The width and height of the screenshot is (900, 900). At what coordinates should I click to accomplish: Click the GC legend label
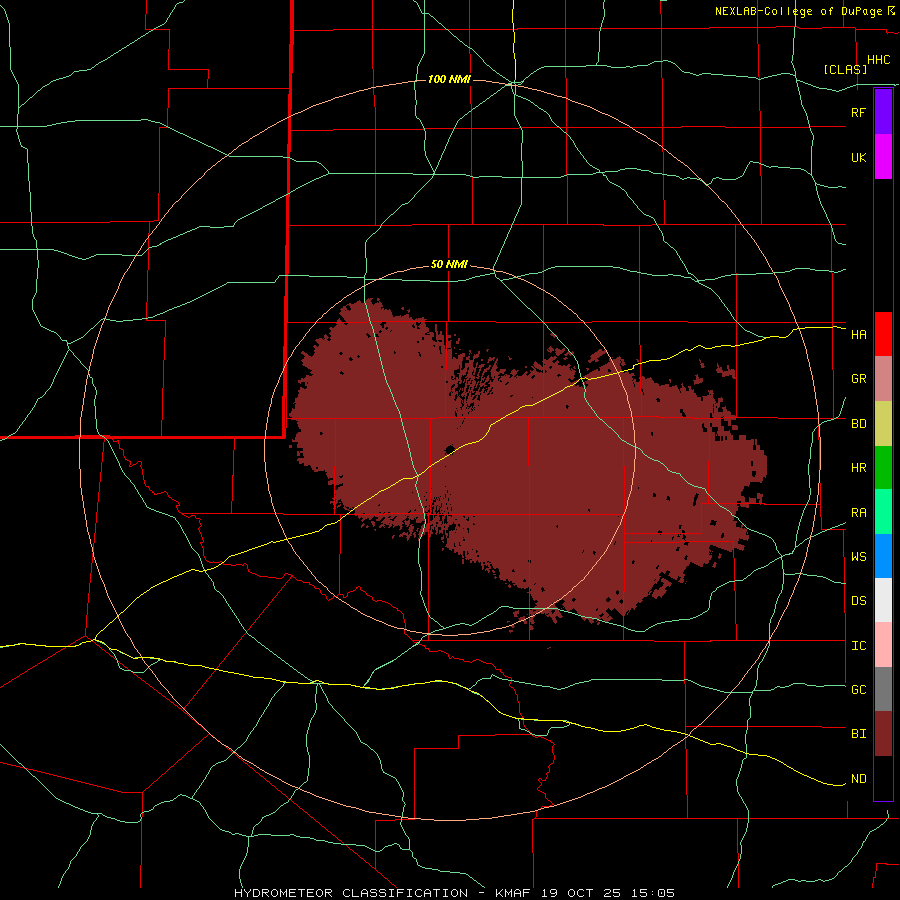pos(858,690)
